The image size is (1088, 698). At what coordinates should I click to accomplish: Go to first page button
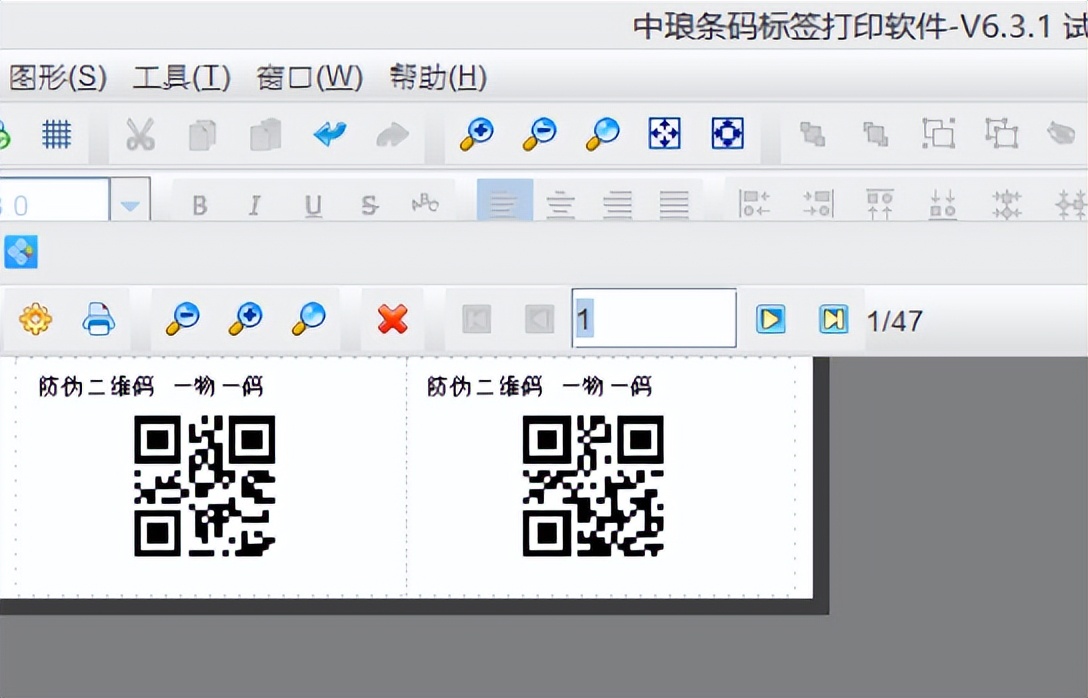click(x=477, y=319)
